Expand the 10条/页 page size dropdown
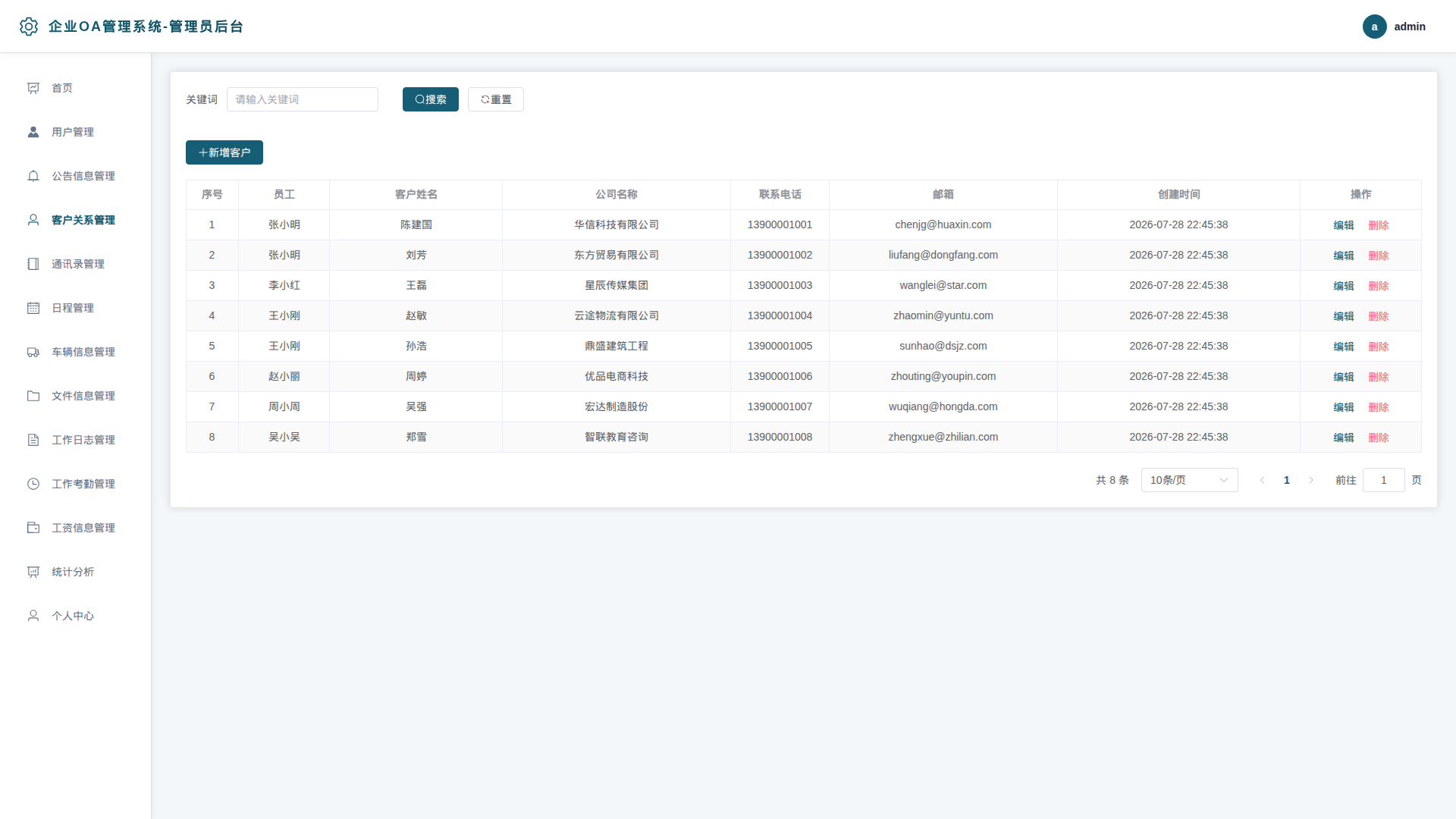This screenshot has width=1456, height=819. pos(1189,480)
